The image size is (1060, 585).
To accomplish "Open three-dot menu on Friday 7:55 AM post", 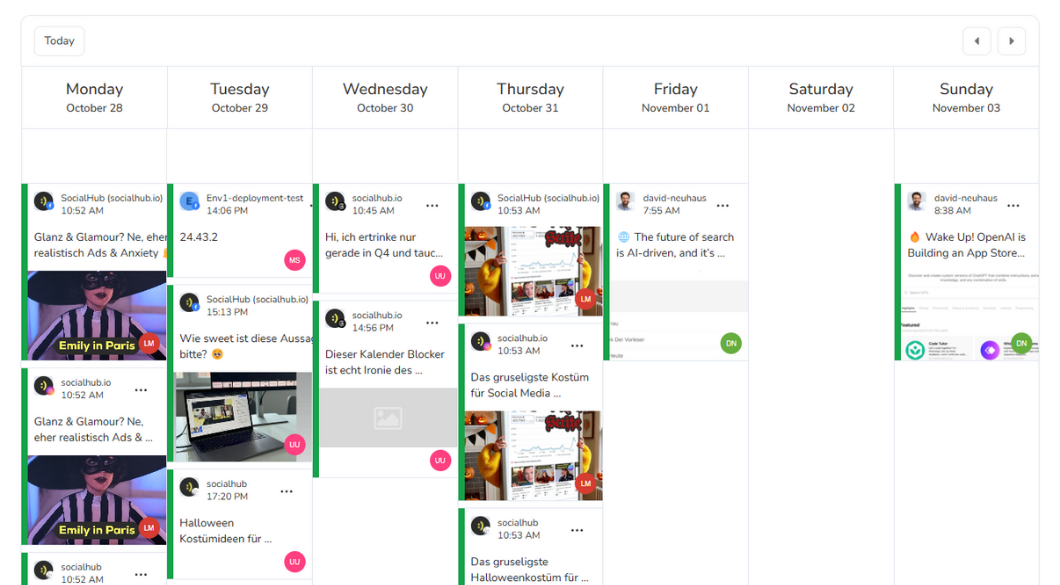I will (x=723, y=205).
